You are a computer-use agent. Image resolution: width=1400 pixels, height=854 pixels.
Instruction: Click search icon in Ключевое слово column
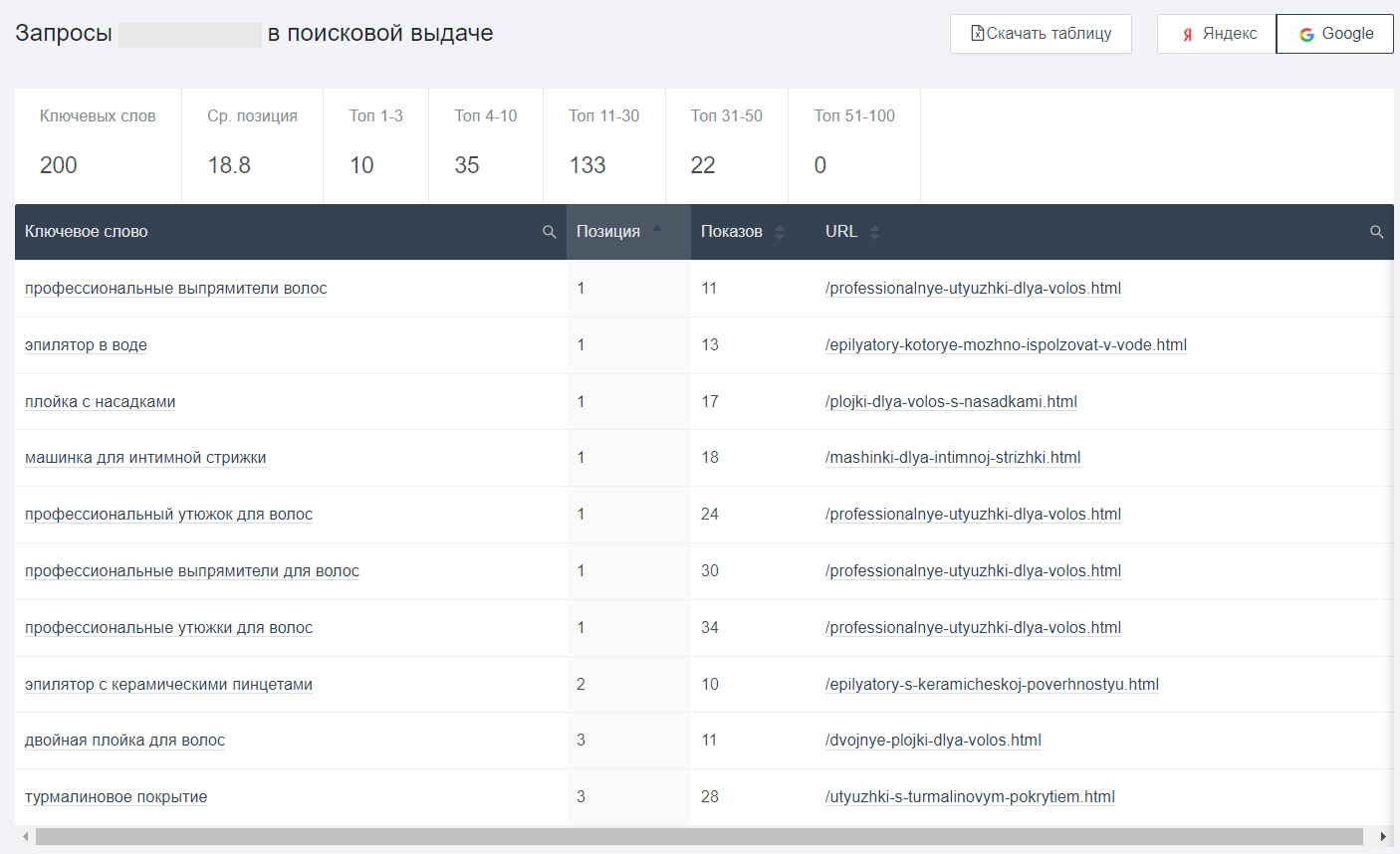549,232
